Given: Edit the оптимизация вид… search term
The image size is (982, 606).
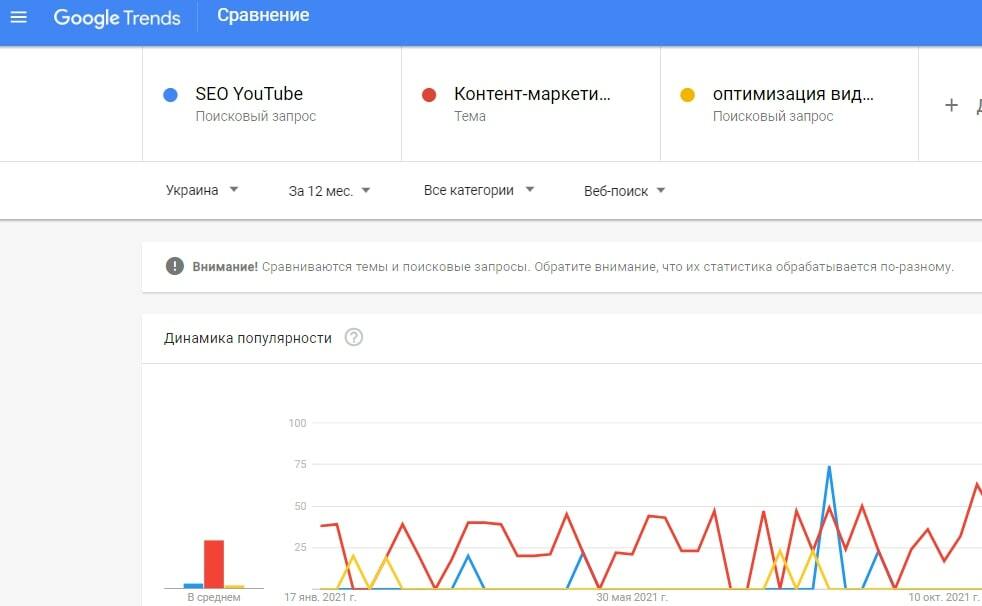Looking at the screenshot, I should (793, 94).
